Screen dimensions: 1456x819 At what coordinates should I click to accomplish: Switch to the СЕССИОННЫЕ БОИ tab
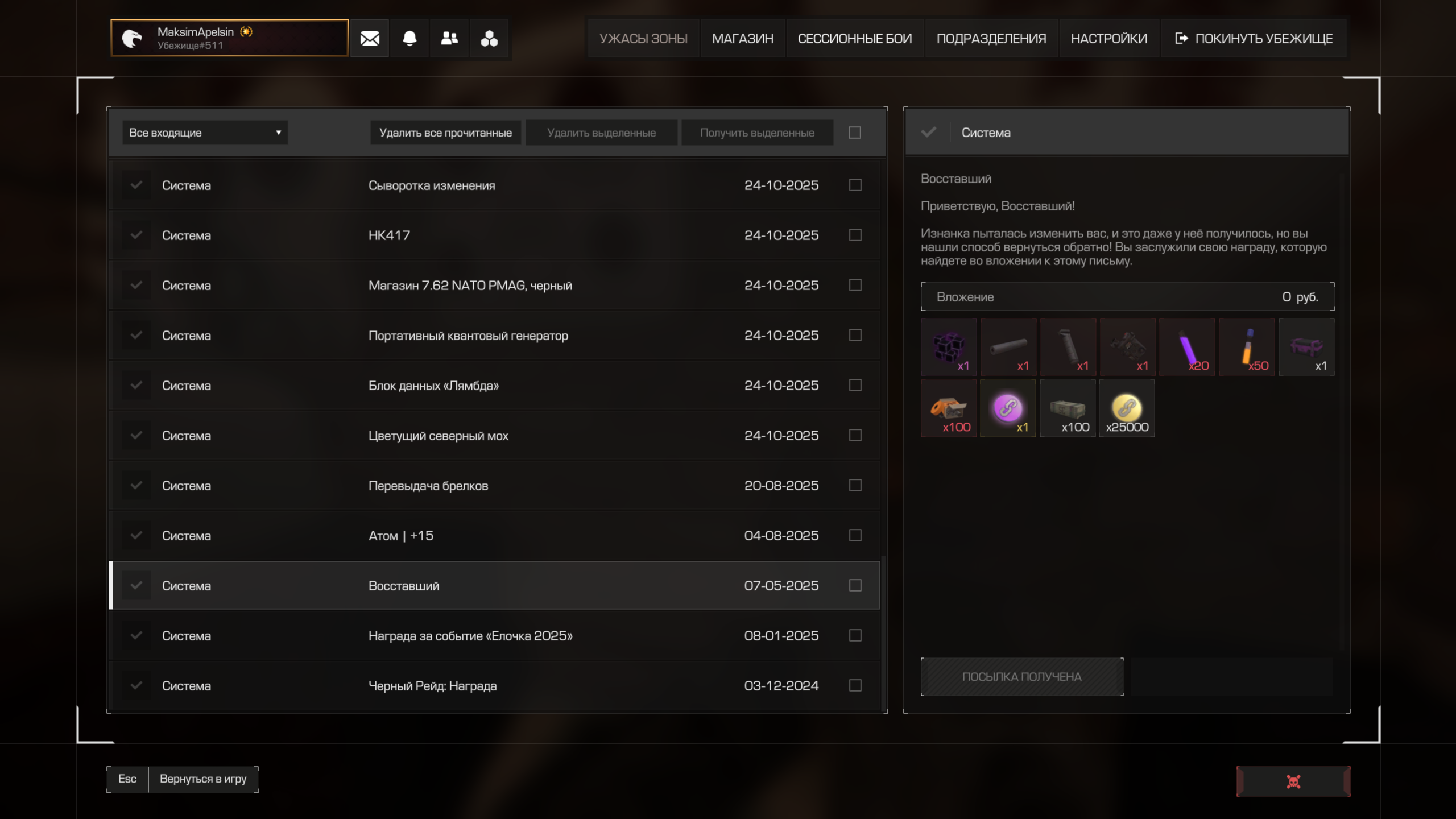(854, 38)
